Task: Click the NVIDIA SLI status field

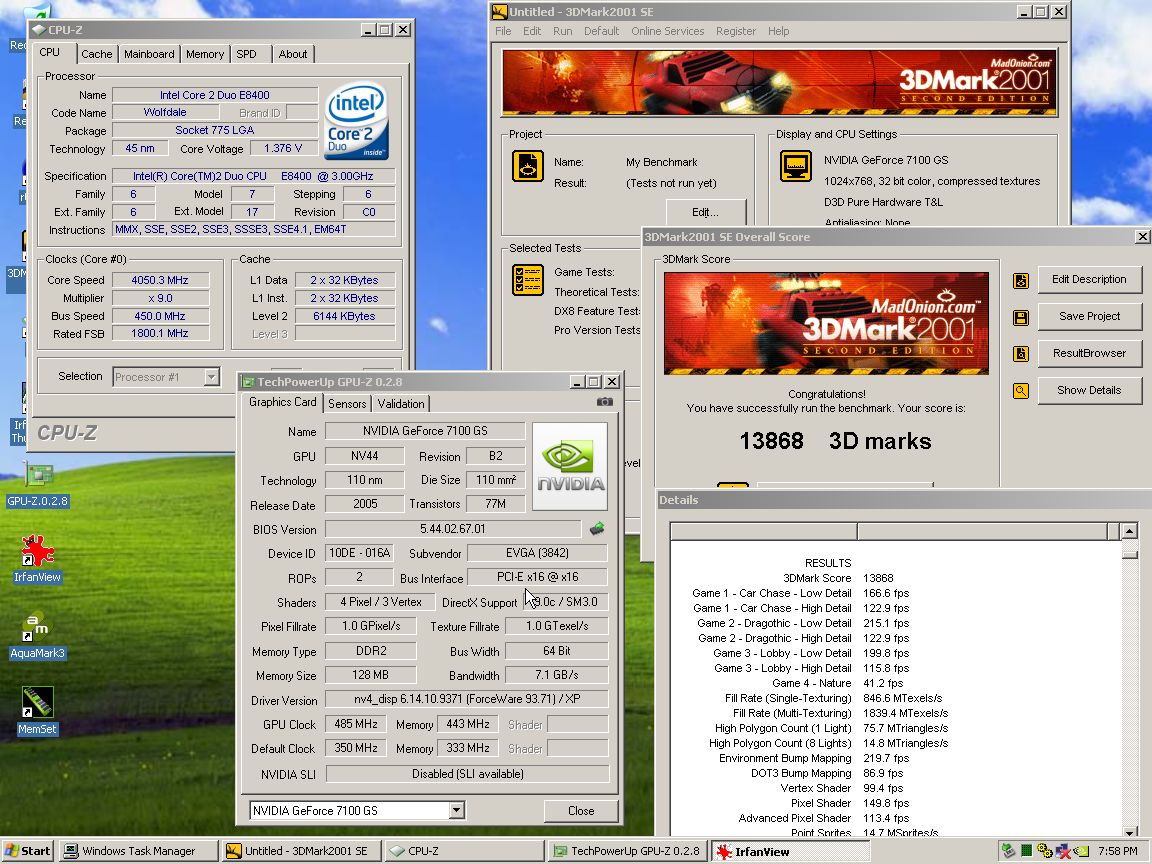Action: [467, 774]
